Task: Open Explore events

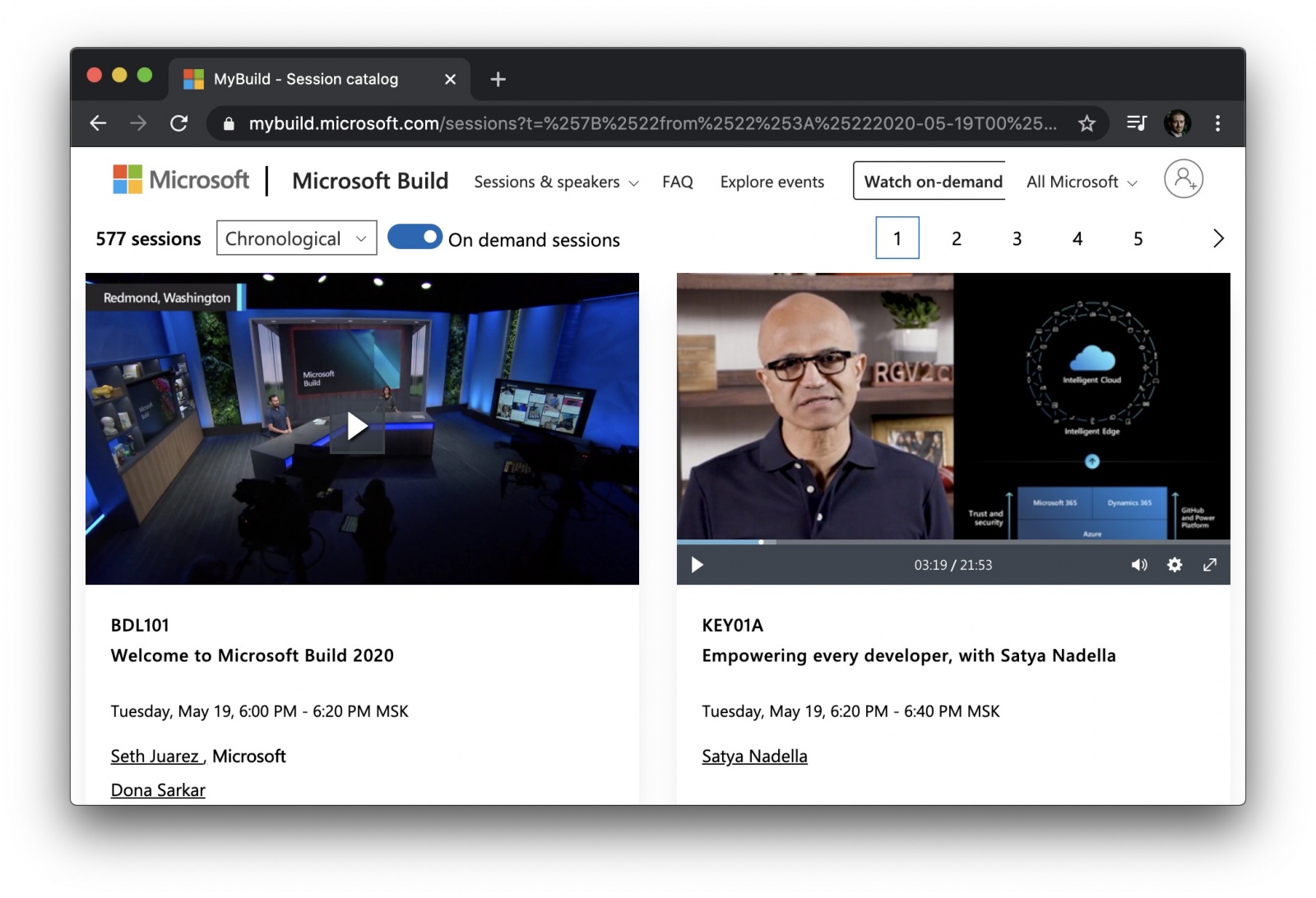Action: [772, 182]
